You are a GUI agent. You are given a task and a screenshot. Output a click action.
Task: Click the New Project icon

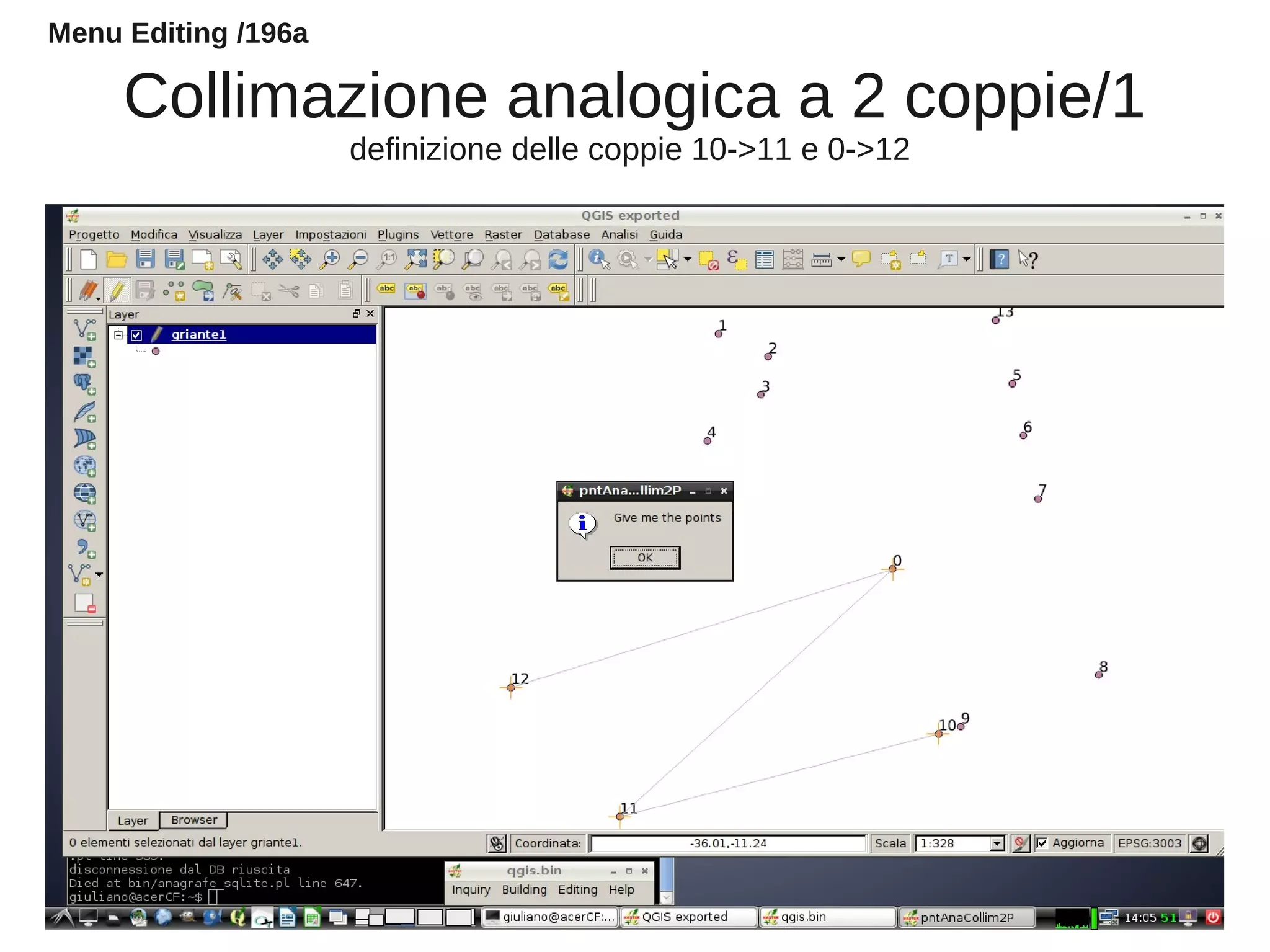coord(88,259)
